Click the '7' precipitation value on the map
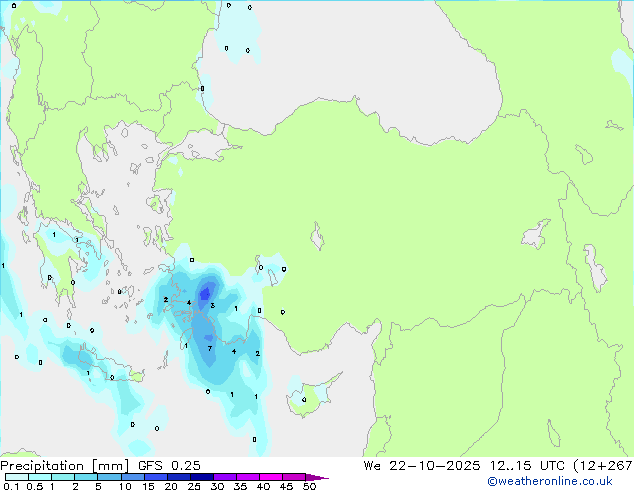 point(209,348)
